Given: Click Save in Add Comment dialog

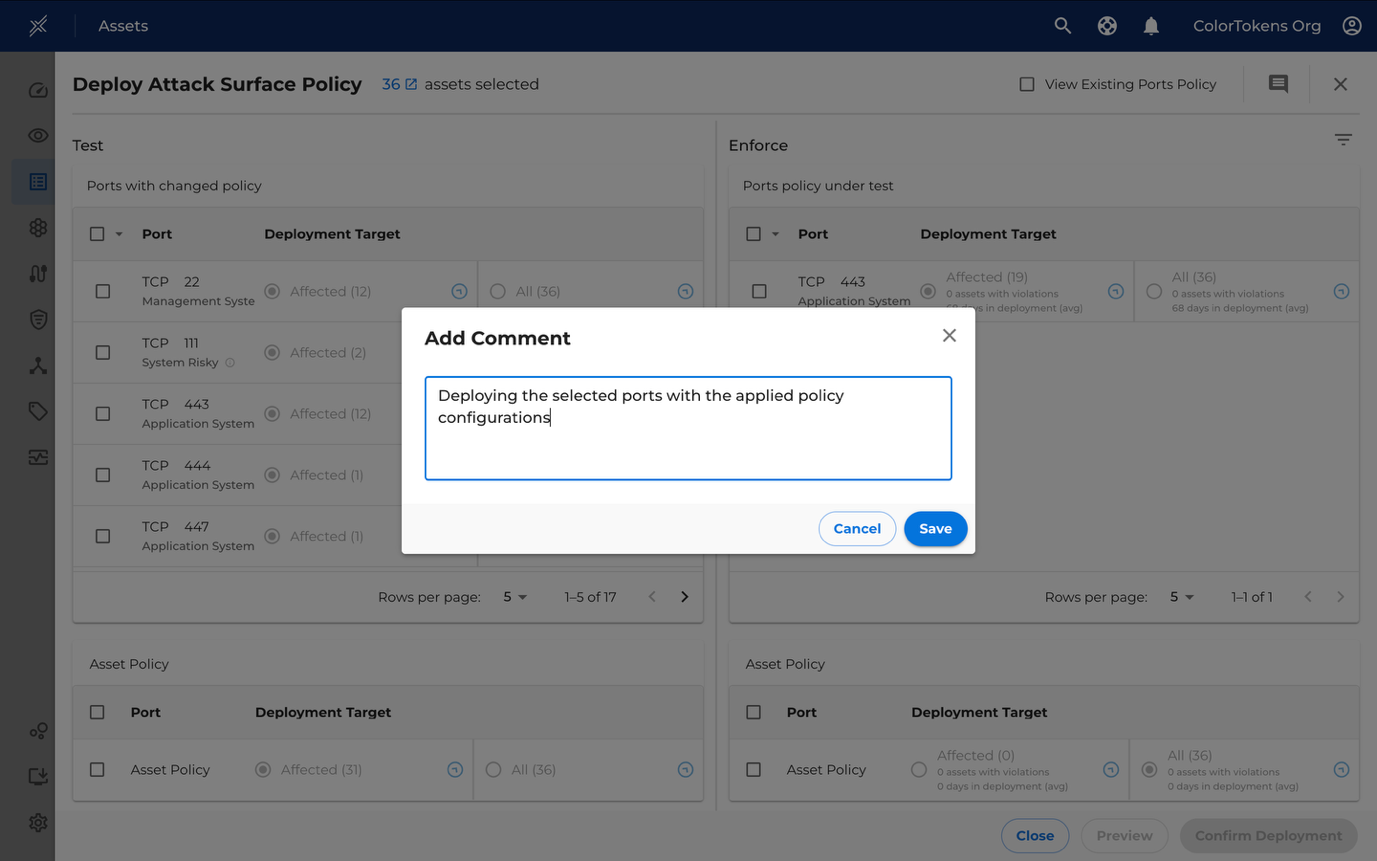Looking at the screenshot, I should point(935,528).
